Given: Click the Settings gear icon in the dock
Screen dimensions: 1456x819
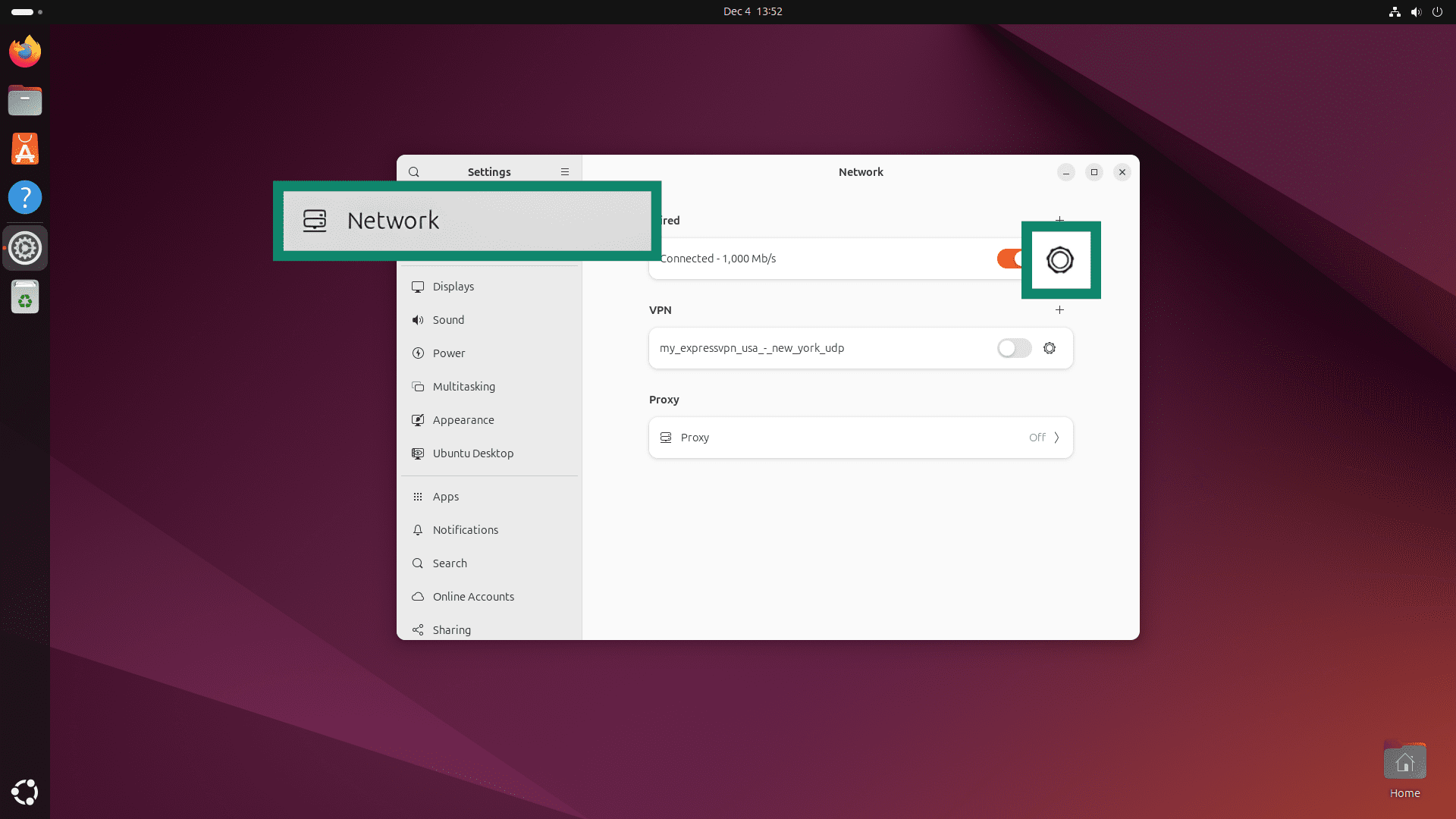Looking at the screenshot, I should pos(25,248).
